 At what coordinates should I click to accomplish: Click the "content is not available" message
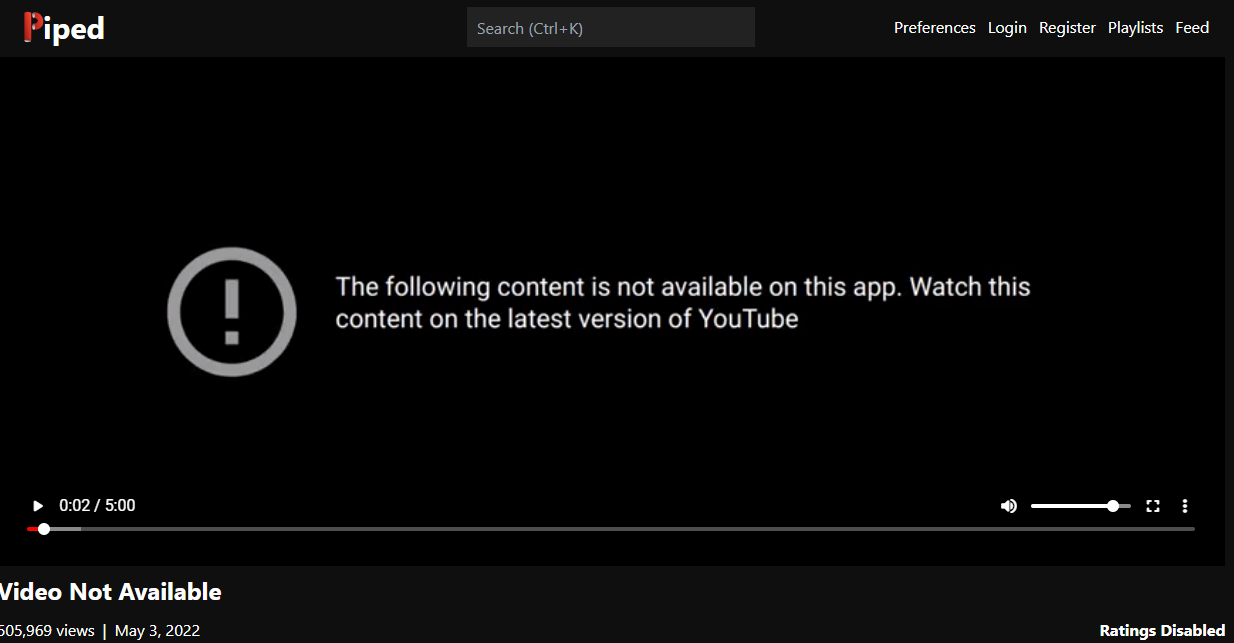click(683, 303)
